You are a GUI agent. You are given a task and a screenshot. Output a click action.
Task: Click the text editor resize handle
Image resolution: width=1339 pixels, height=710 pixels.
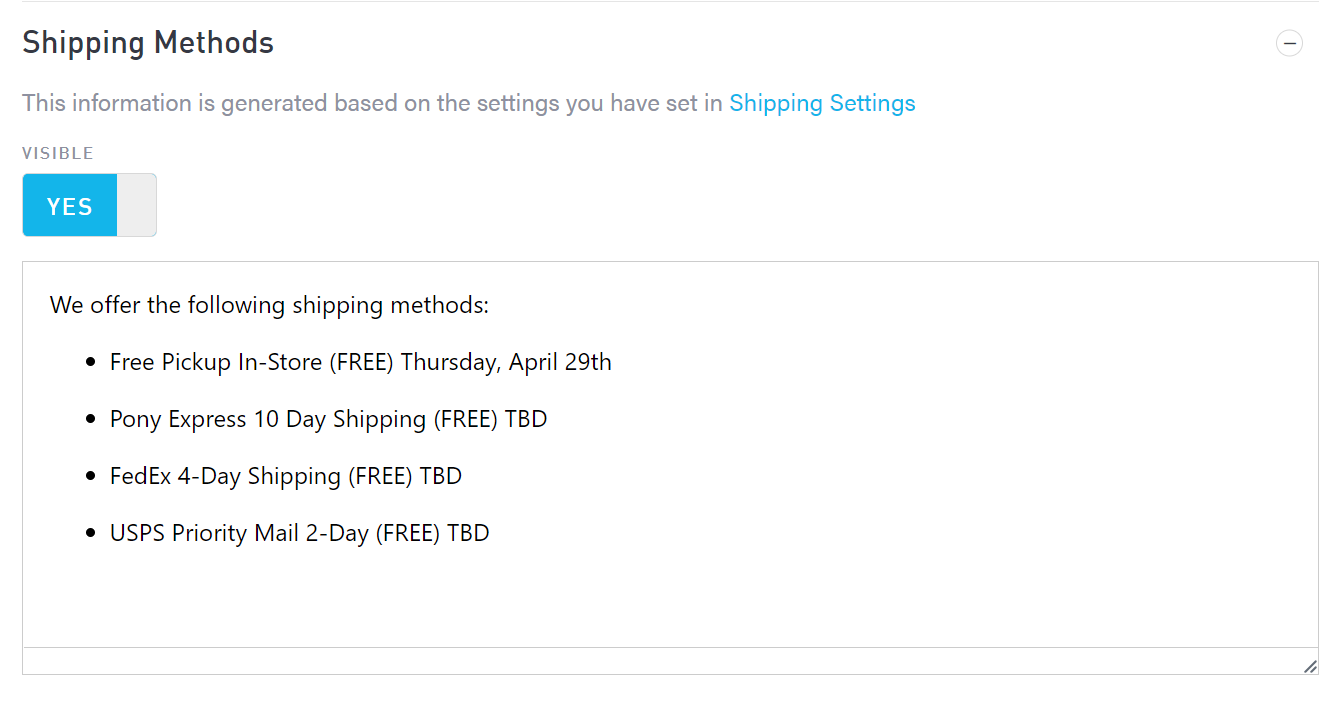(x=1309, y=666)
